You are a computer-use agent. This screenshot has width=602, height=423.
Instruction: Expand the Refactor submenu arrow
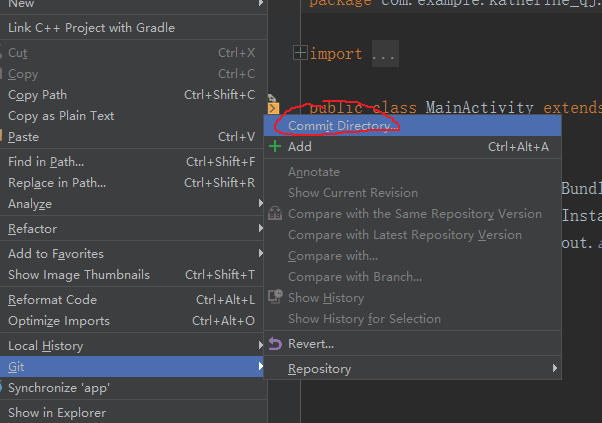click(x=260, y=229)
